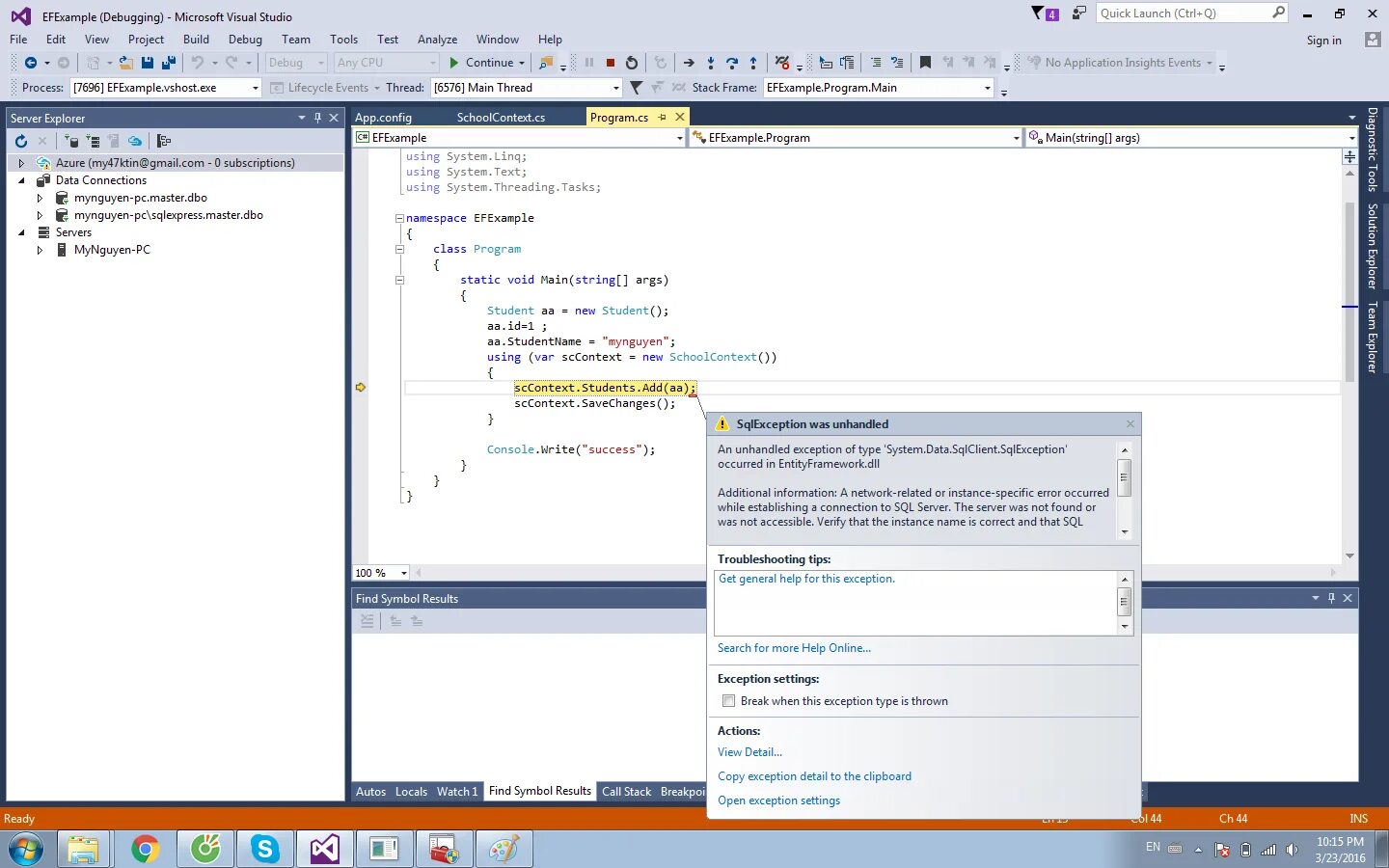
Task: Click the comment-out selected lines icon
Action: 876,63
